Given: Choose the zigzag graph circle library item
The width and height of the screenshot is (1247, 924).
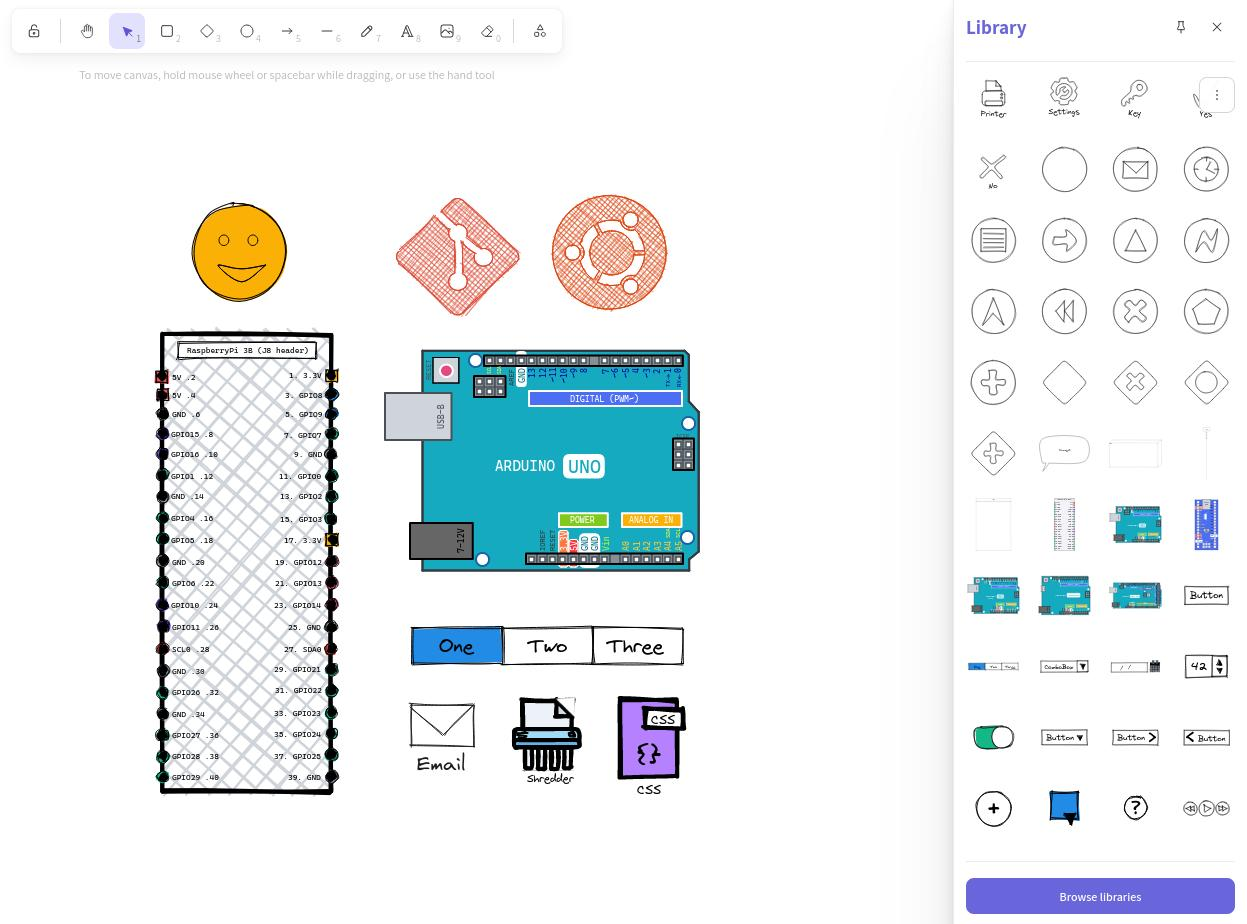Looking at the screenshot, I should [1206, 240].
